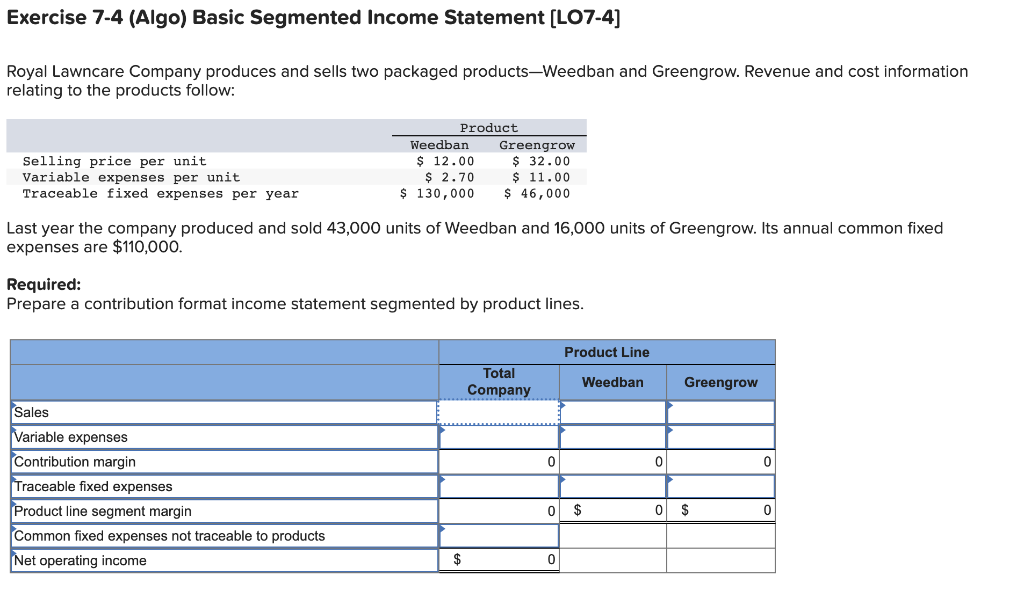Select Total Company Common fixed expenses cell
This screenshot has height=612, width=1024.
(498, 536)
